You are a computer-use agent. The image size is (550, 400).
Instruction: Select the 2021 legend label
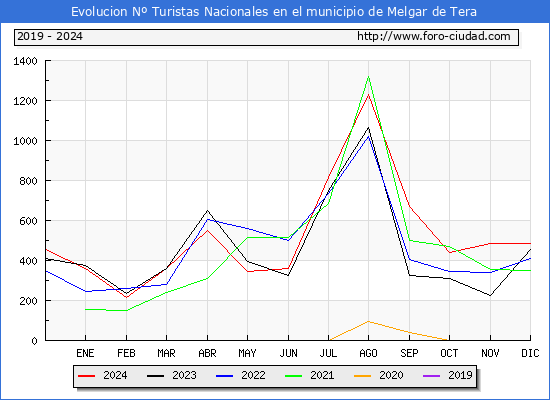322,375
